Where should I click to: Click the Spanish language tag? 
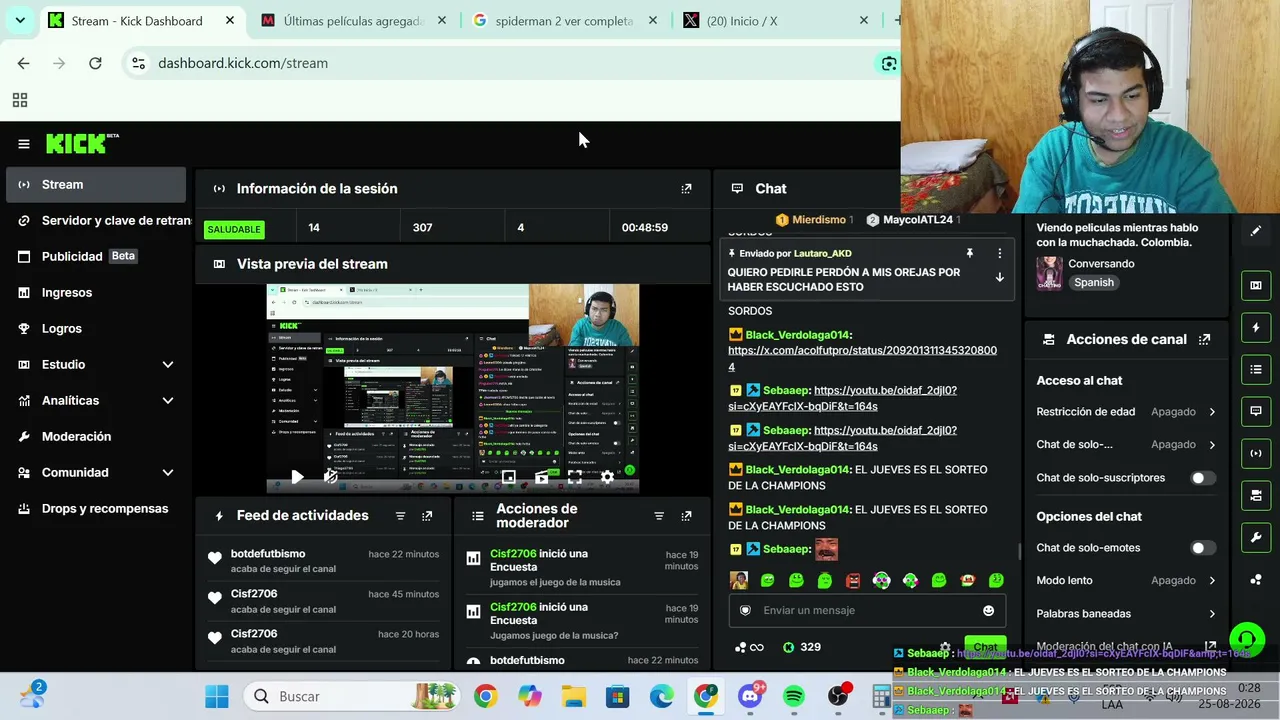pos(1093,283)
